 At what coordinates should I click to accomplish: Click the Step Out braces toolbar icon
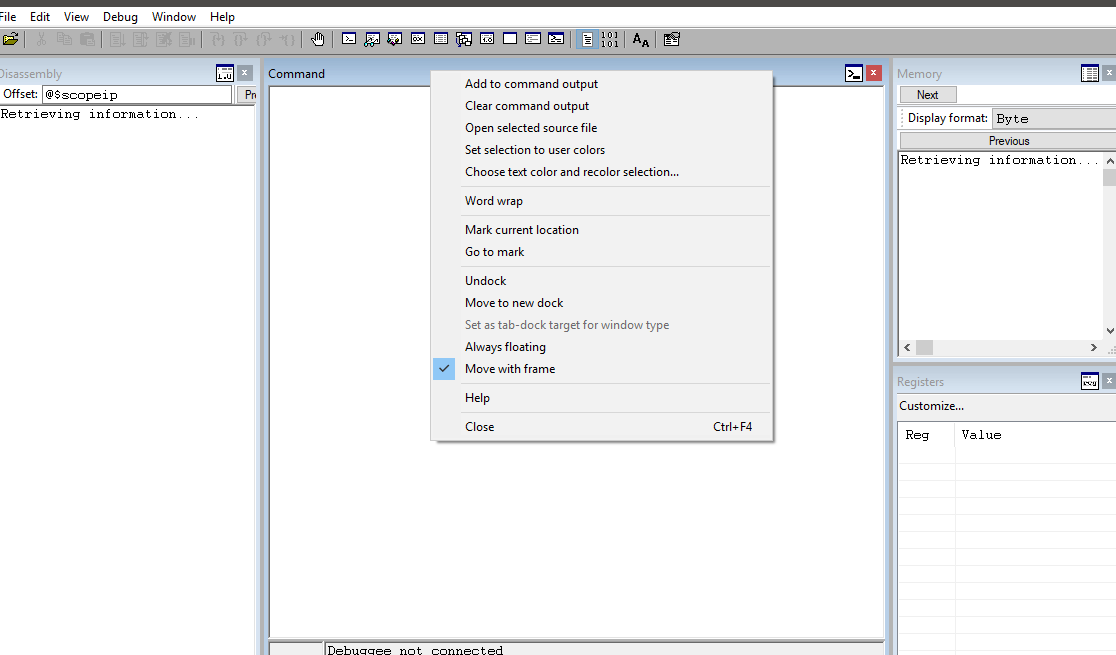coord(264,39)
